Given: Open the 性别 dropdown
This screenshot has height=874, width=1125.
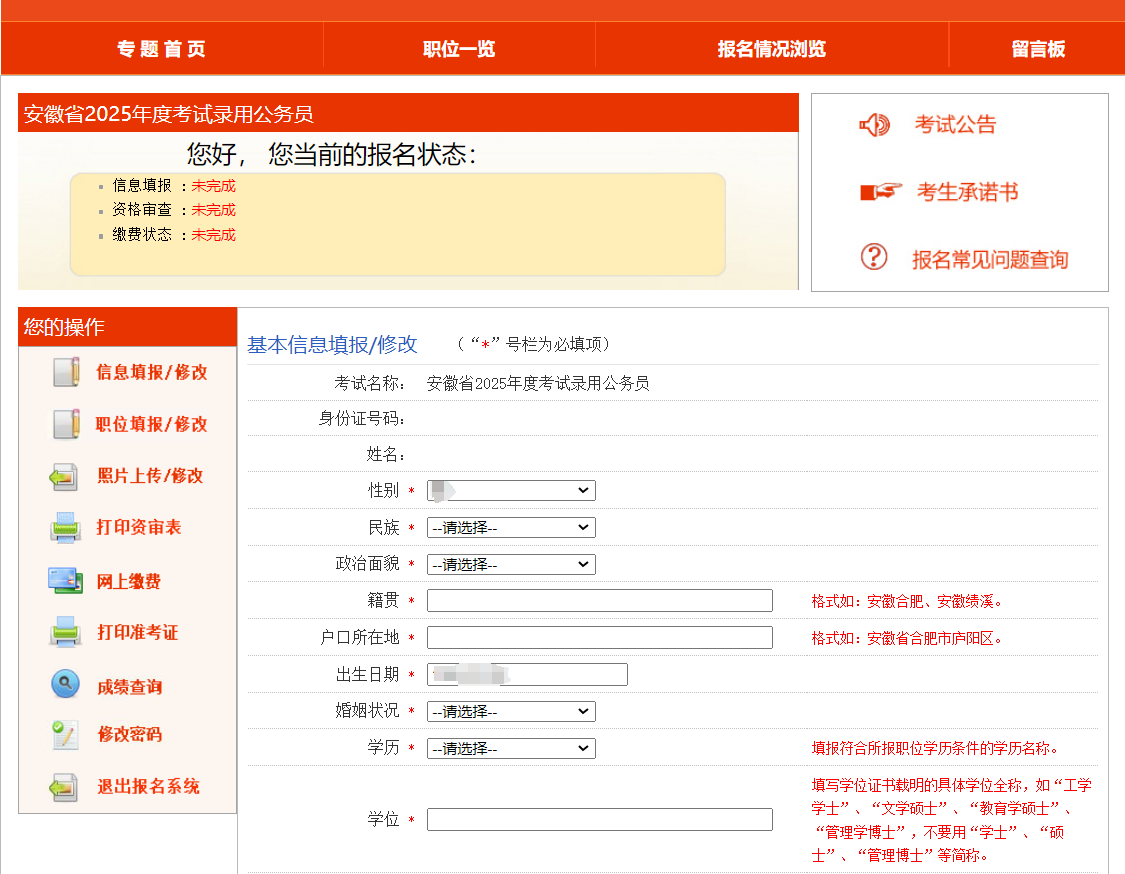Looking at the screenshot, I should coord(511,491).
